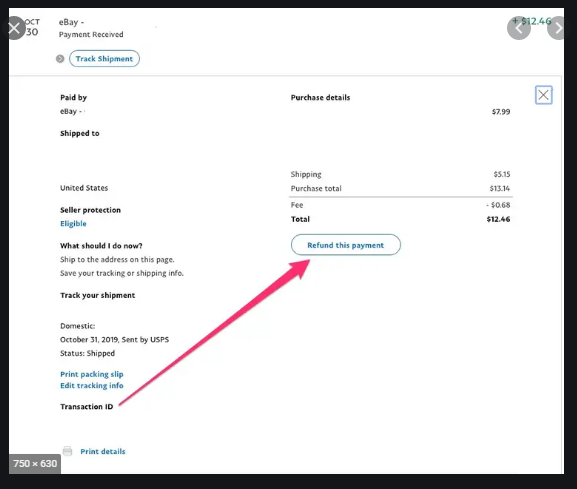Click the arrow icon beside Track Shipment
The width and height of the screenshot is (577, 489).
[60, 59]
